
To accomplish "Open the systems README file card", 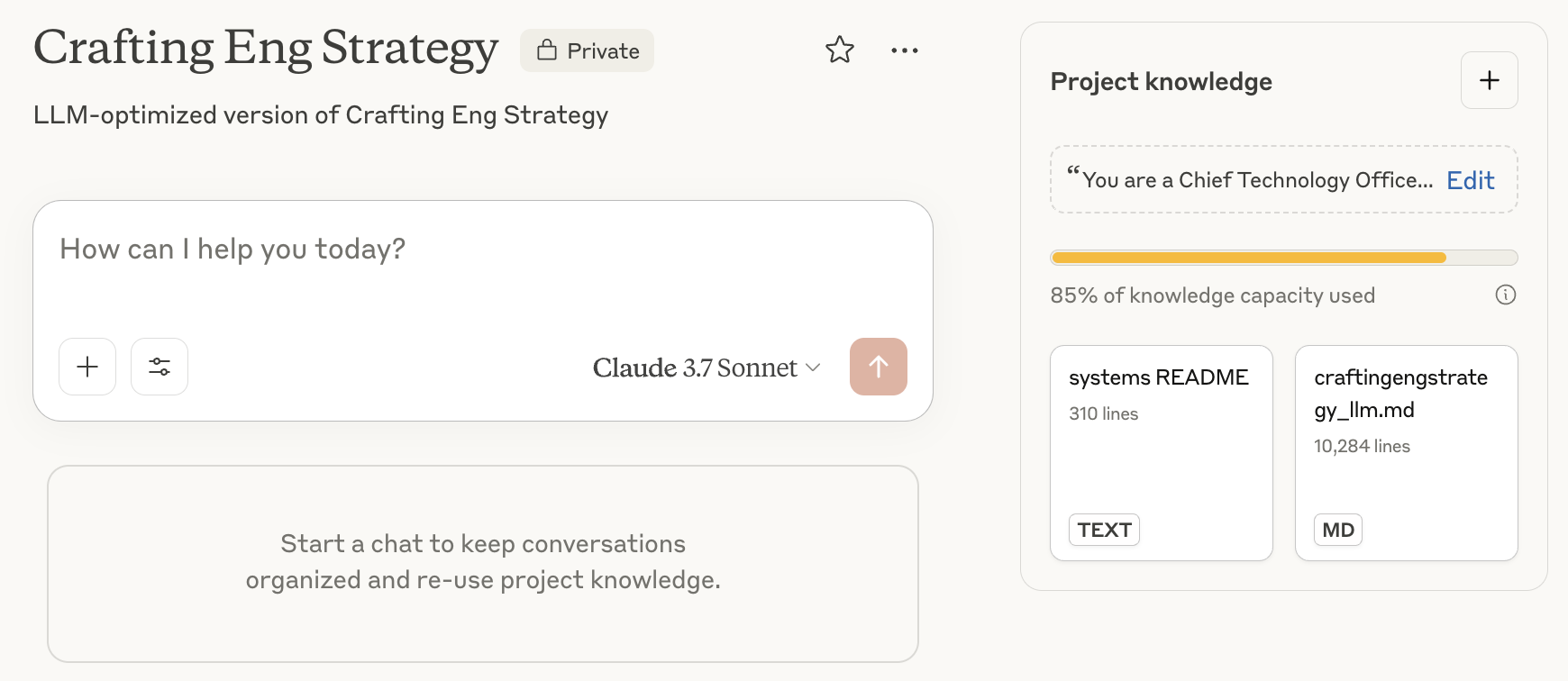I will coord(1161,453).
